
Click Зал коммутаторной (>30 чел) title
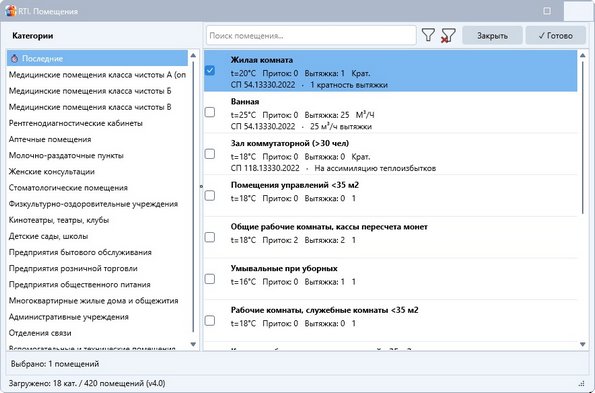point(290,143)
